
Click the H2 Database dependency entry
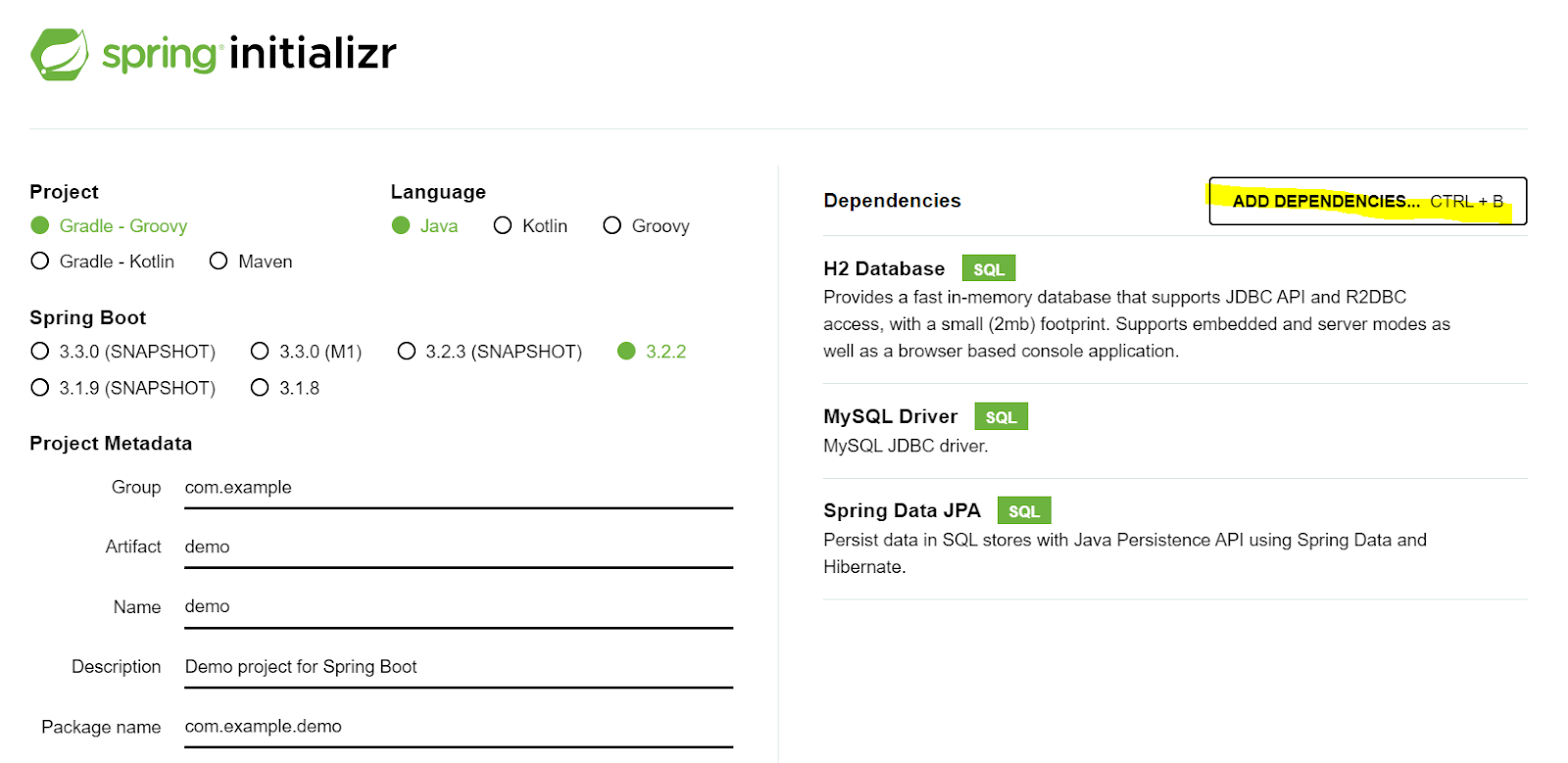(884, 269)
